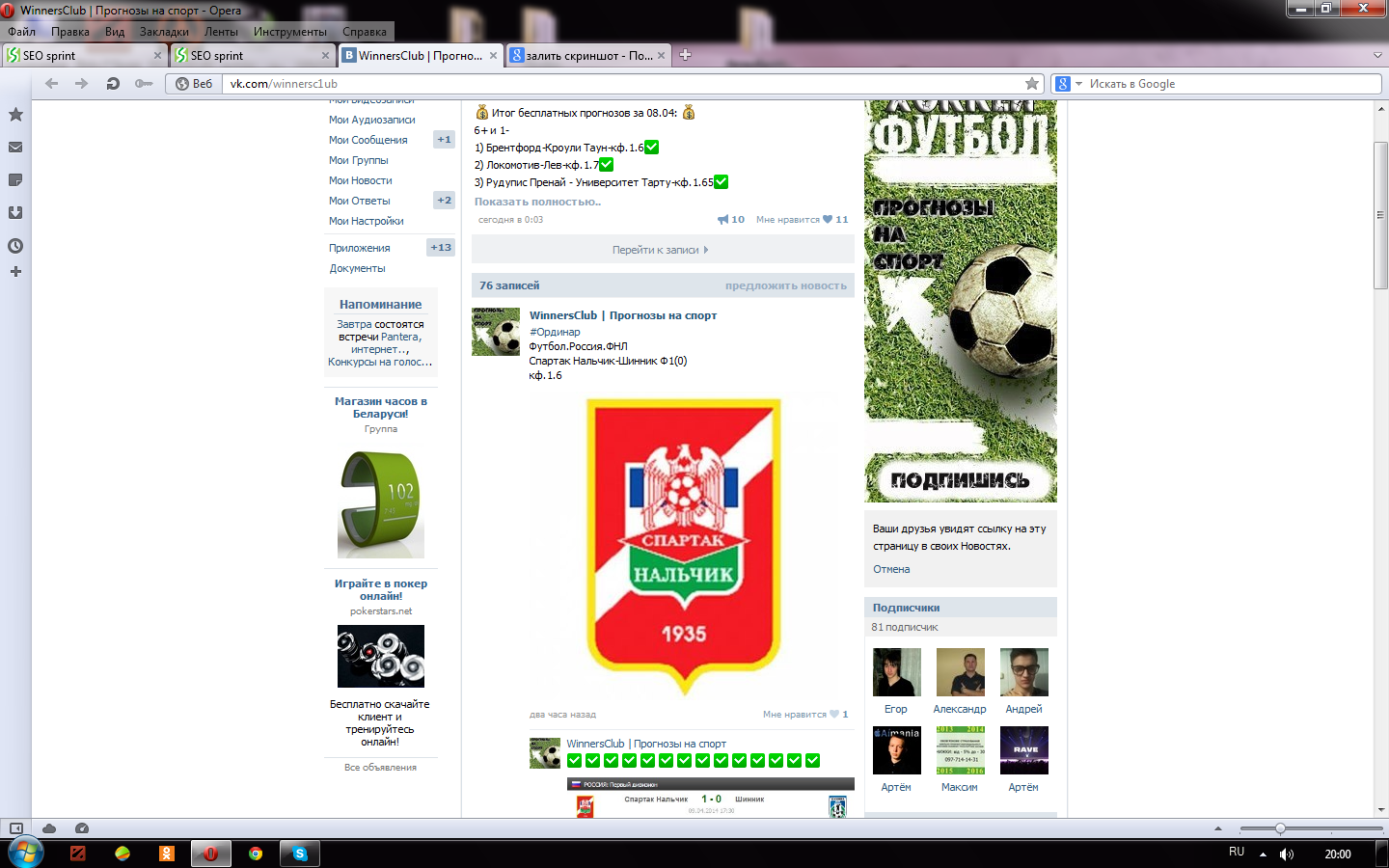1389x868 pixels.
Task: Click the 'Подпишись' banner button
Action: (960, 480)
